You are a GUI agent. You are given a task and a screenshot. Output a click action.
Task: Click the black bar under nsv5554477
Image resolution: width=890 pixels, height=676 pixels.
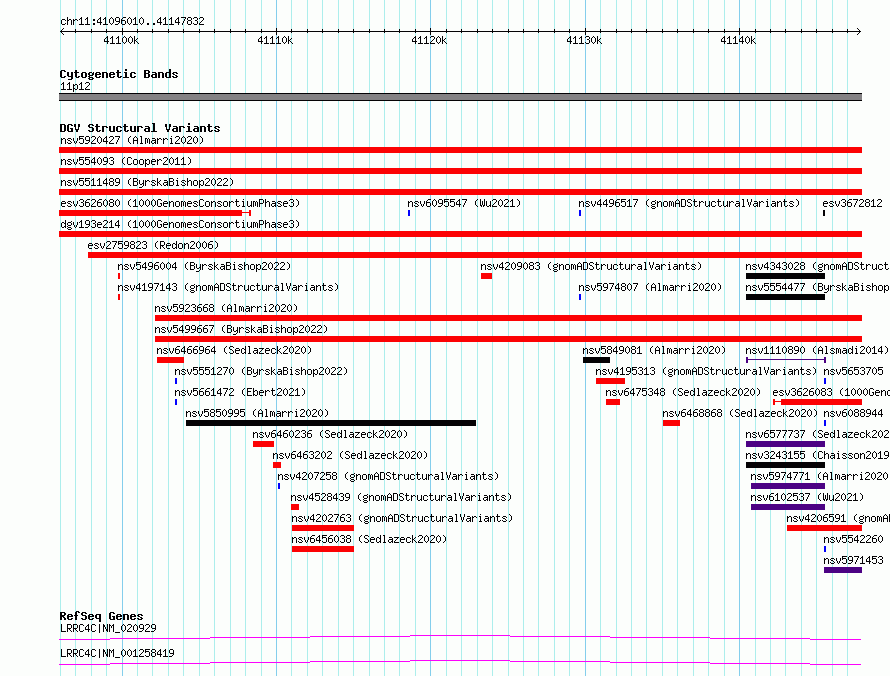[786, 297]
